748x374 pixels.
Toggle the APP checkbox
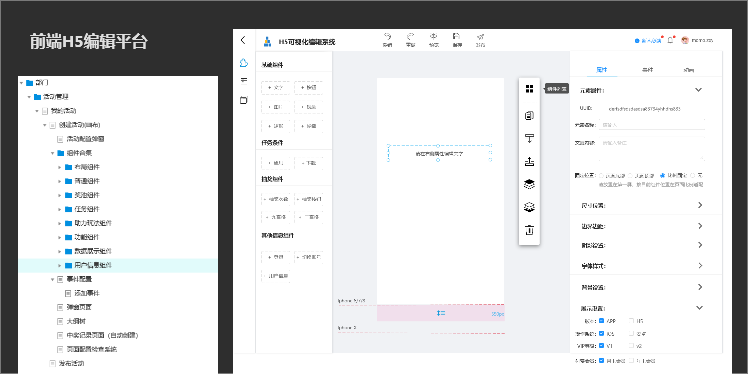tap(602, 321)
